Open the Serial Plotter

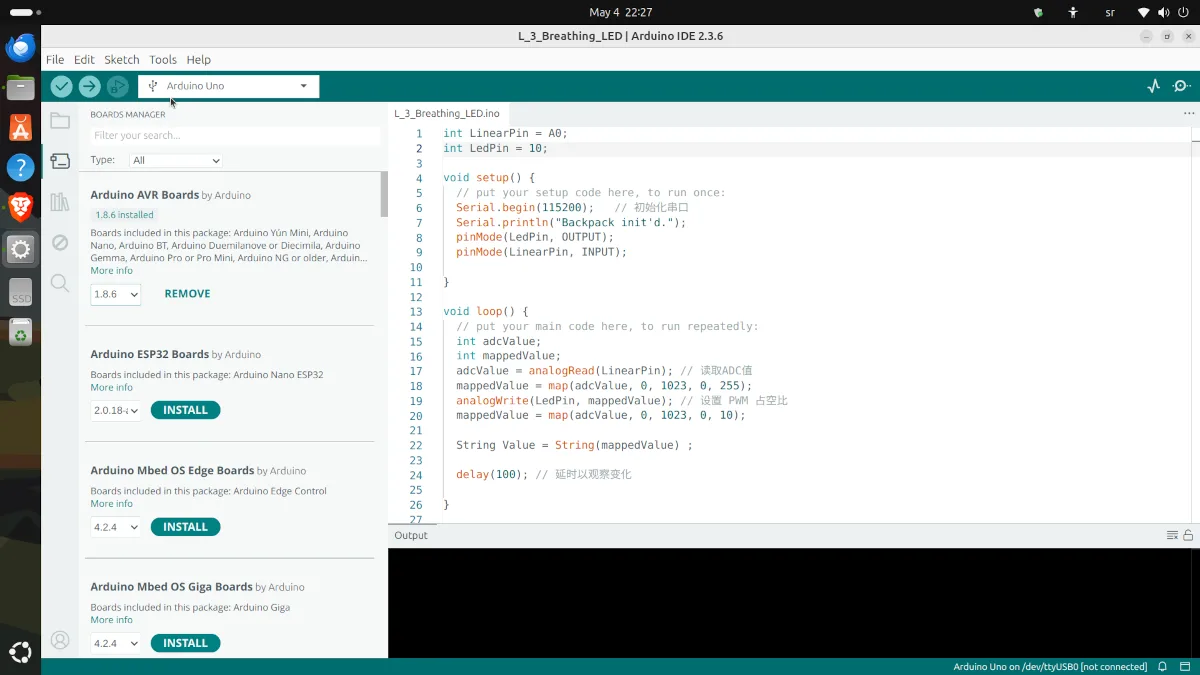[1153, 86]
